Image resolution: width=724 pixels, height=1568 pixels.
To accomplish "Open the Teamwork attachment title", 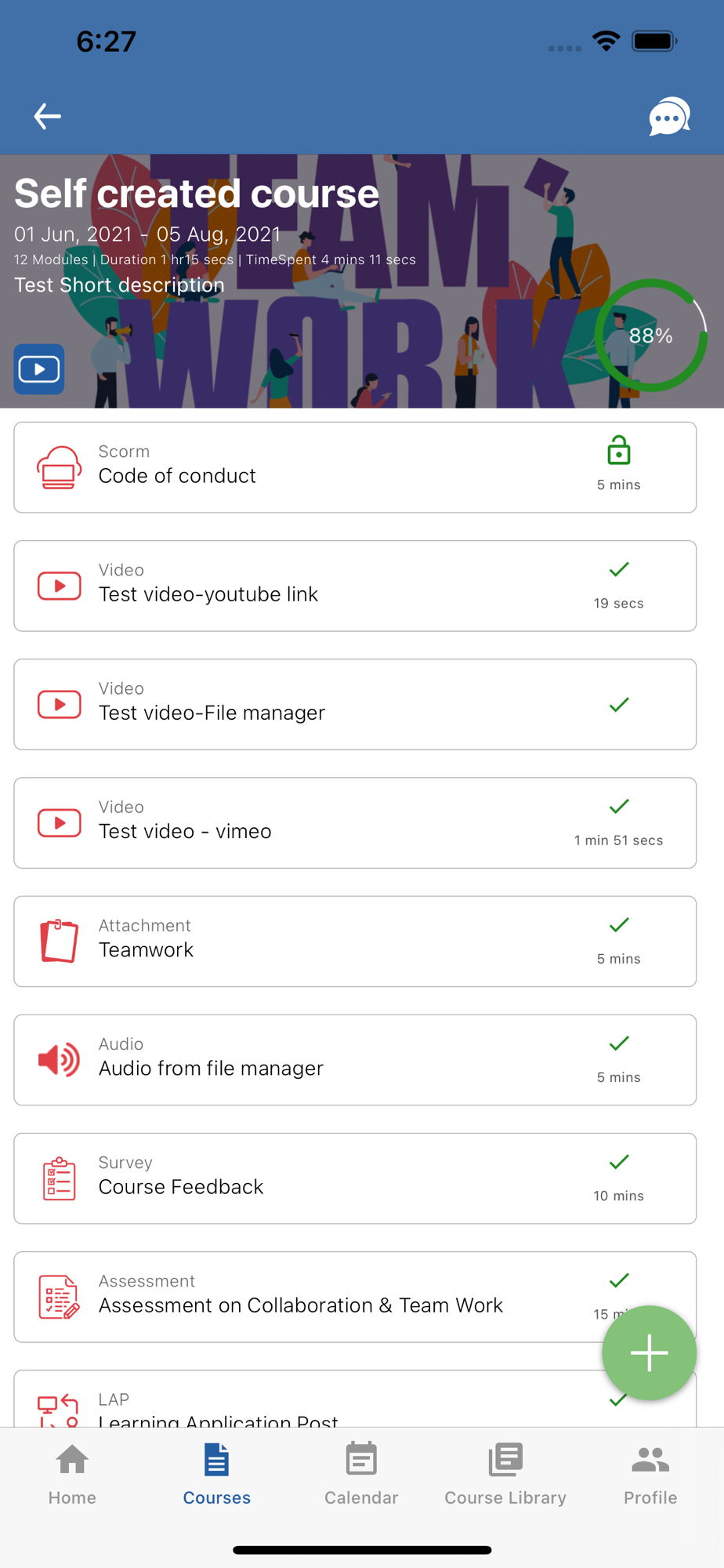I will pos(146,949).
